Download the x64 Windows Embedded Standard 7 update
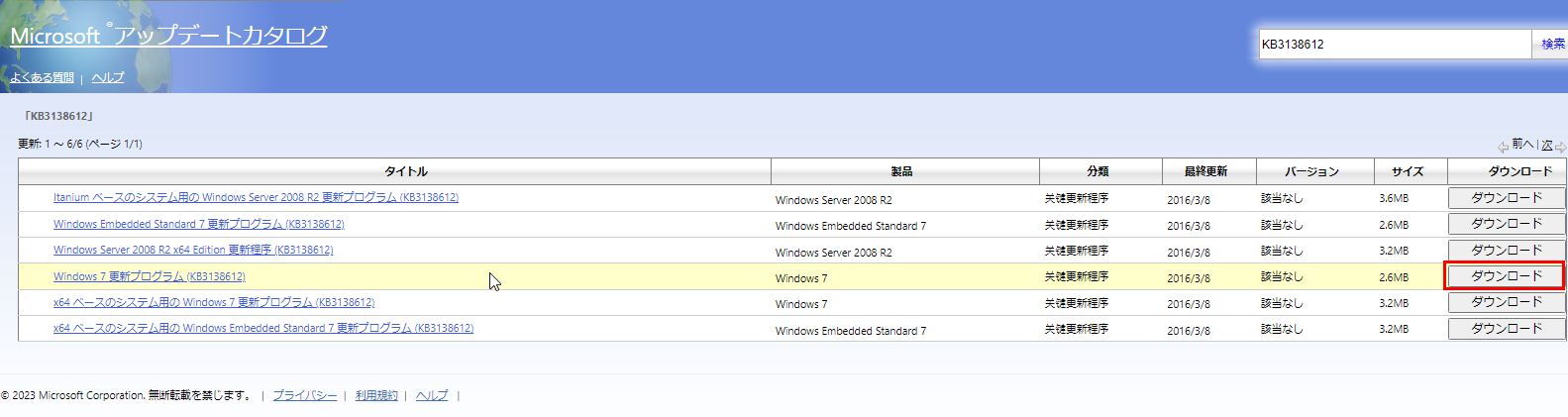Viewport: 1568px width, 417px height. (x=1507, y=329)
